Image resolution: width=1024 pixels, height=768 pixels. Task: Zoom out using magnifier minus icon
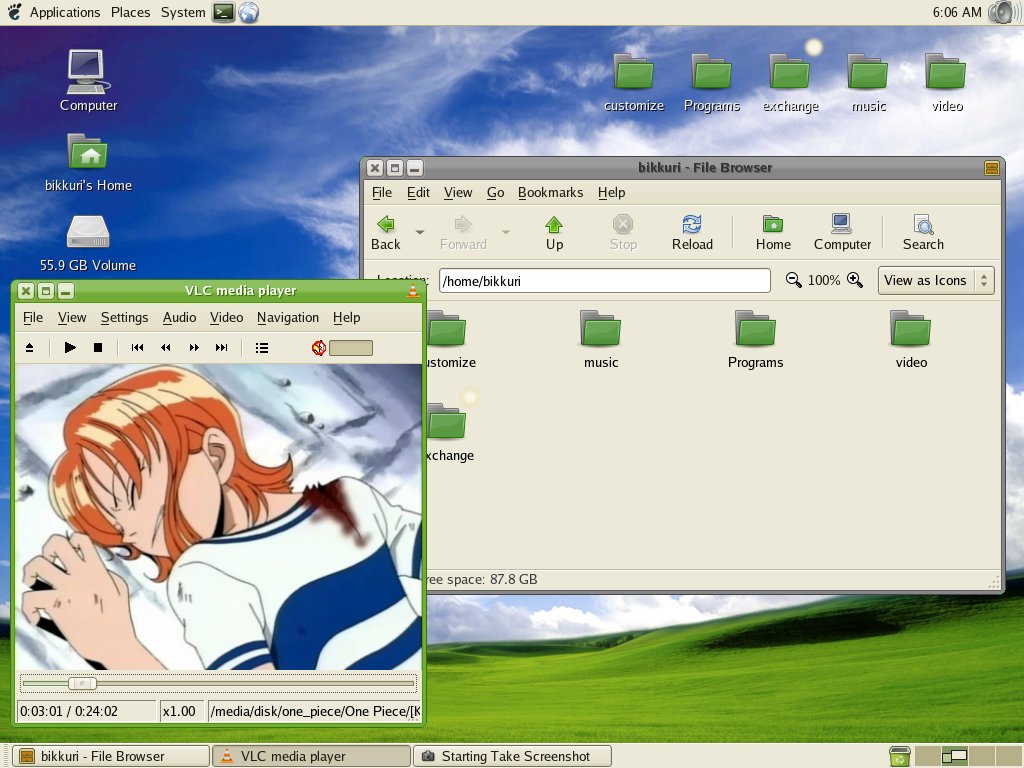[793, 280]
